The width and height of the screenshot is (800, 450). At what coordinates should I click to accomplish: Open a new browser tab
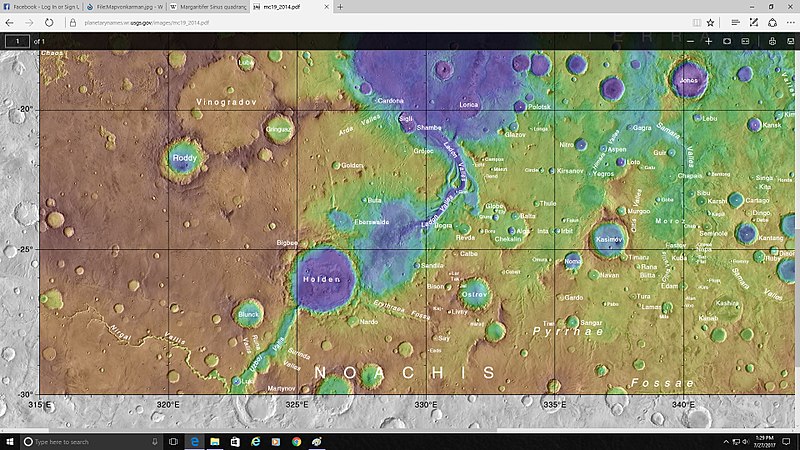340,7
